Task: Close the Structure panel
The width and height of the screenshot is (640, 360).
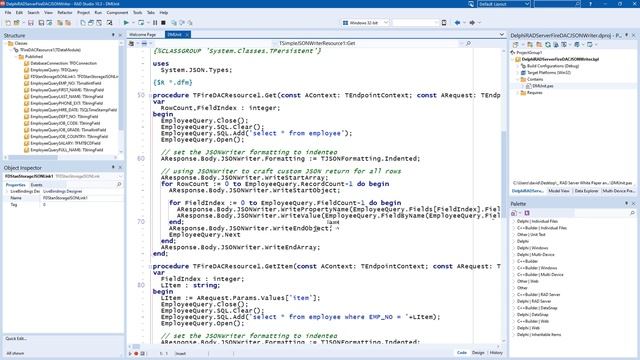Action: [x=120, y=36]
